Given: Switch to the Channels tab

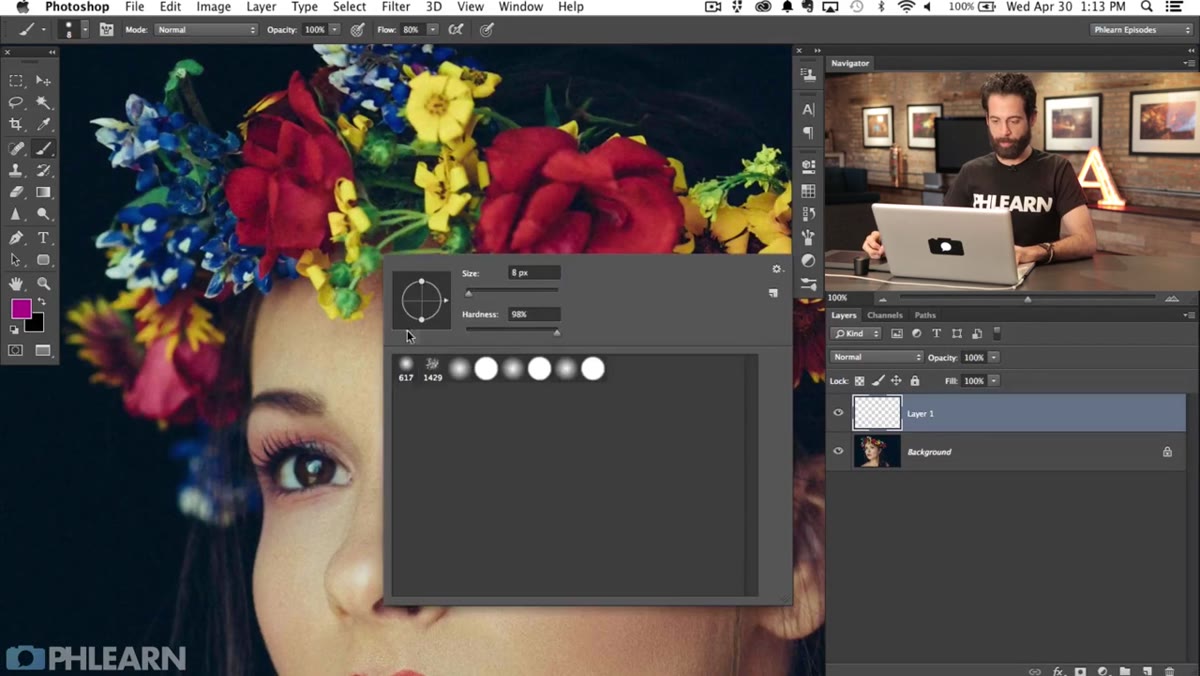Looking at the screenshot, I should tap(885, 315).
